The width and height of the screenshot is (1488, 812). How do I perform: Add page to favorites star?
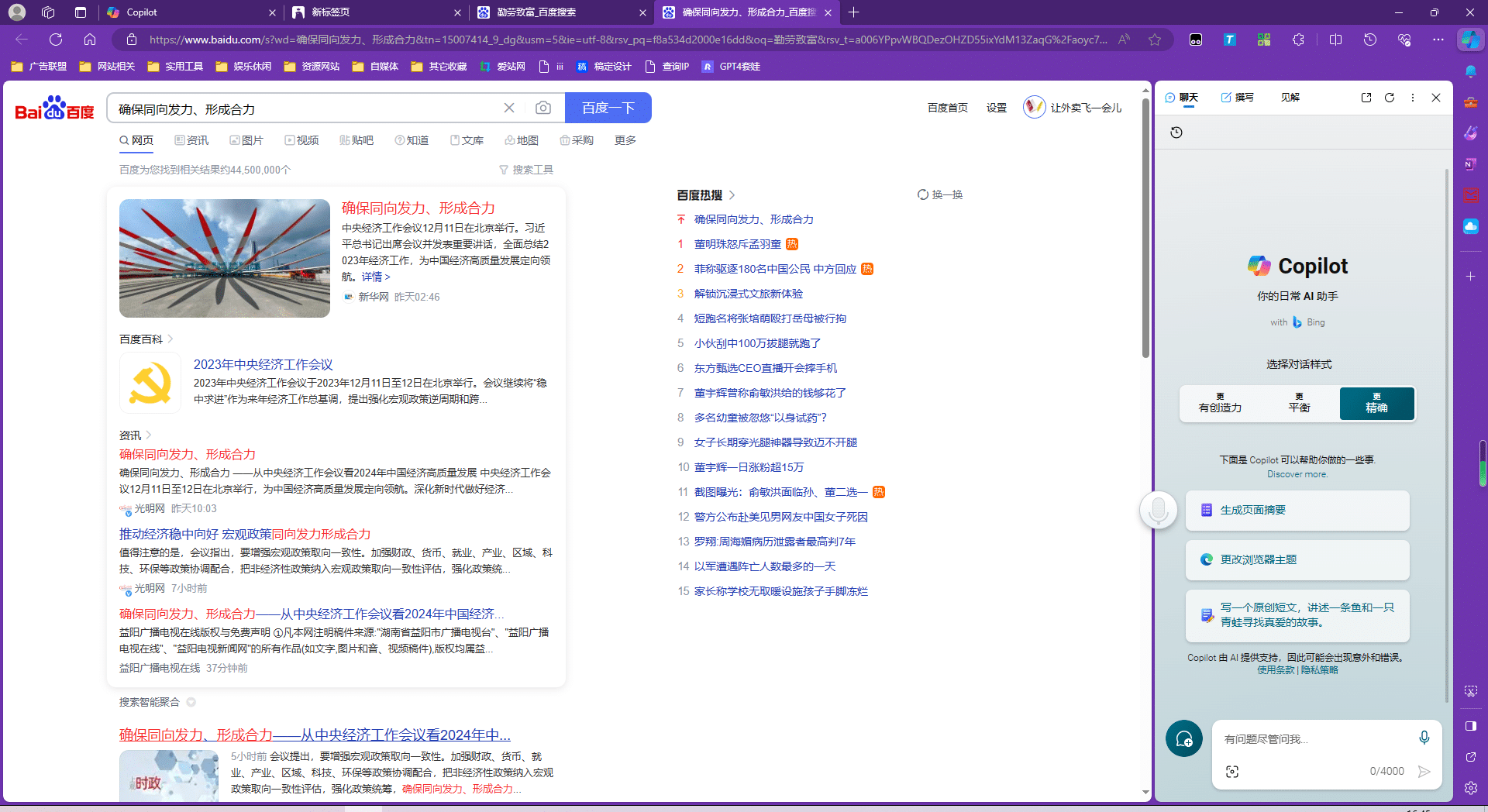pyautogui.click(x=1155, y=40)
